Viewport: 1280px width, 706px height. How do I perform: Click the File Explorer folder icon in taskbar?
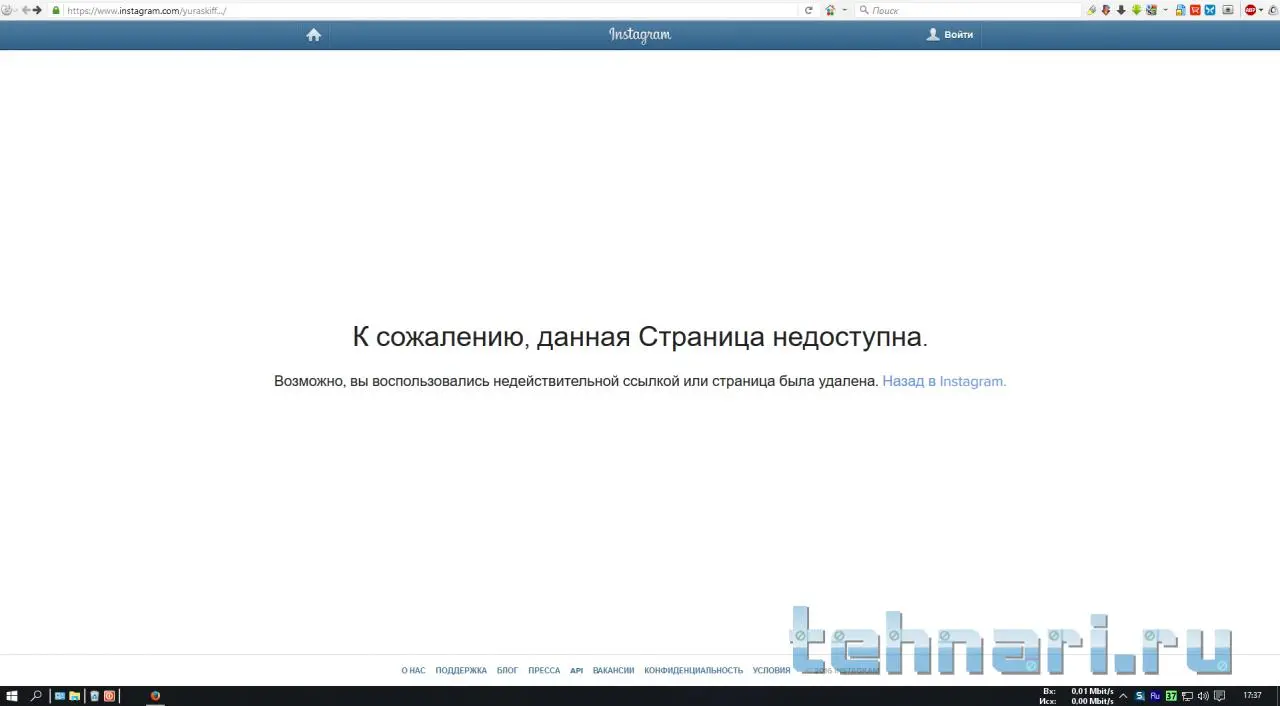[74, 696]
